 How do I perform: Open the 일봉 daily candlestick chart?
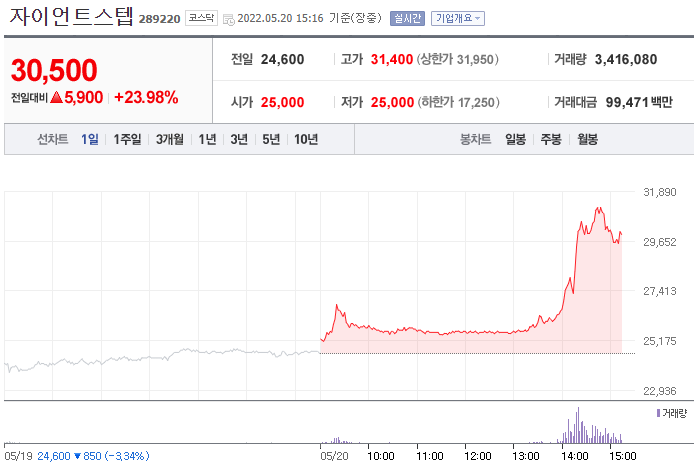pos(516,139)
